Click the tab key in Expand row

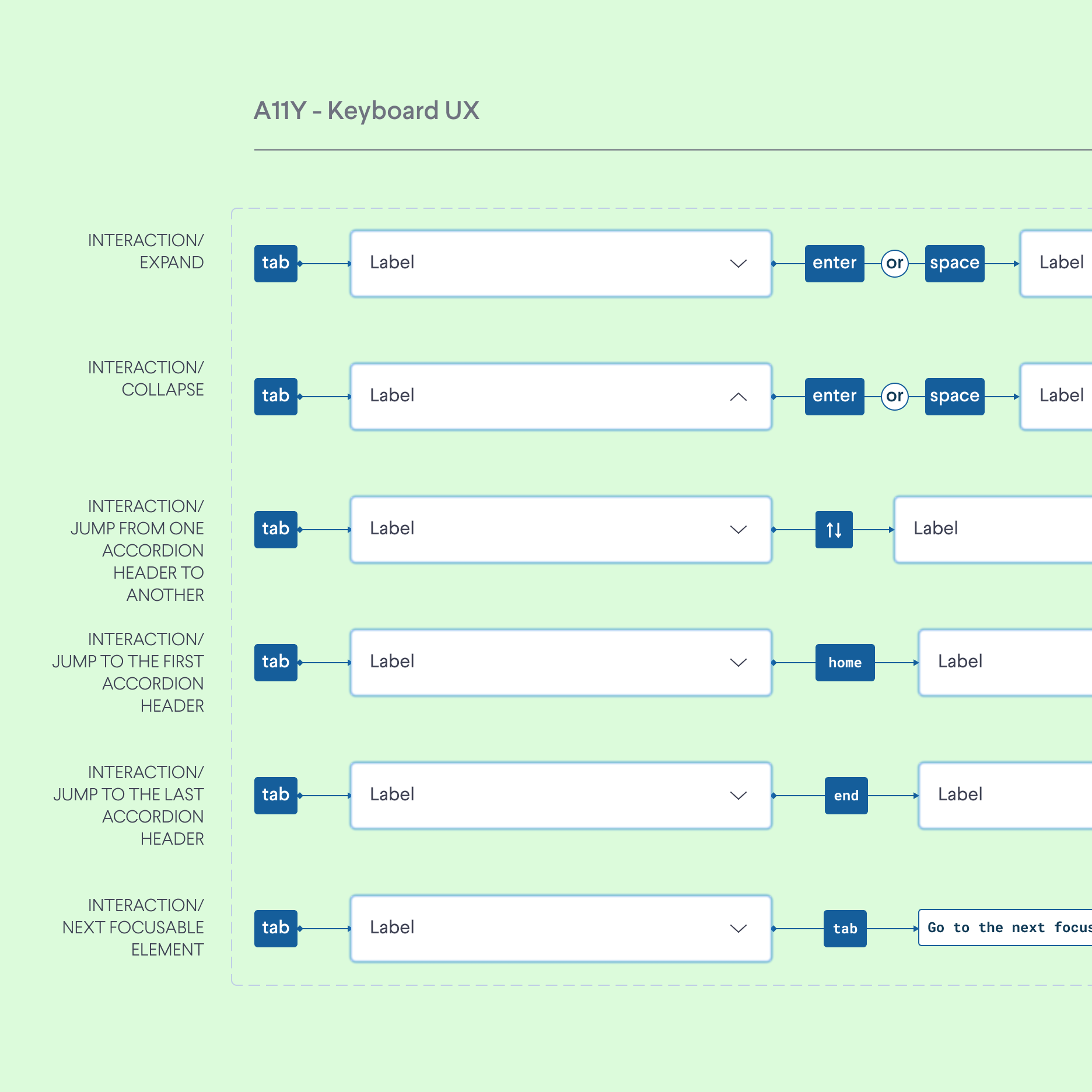[x=275, y=264]
